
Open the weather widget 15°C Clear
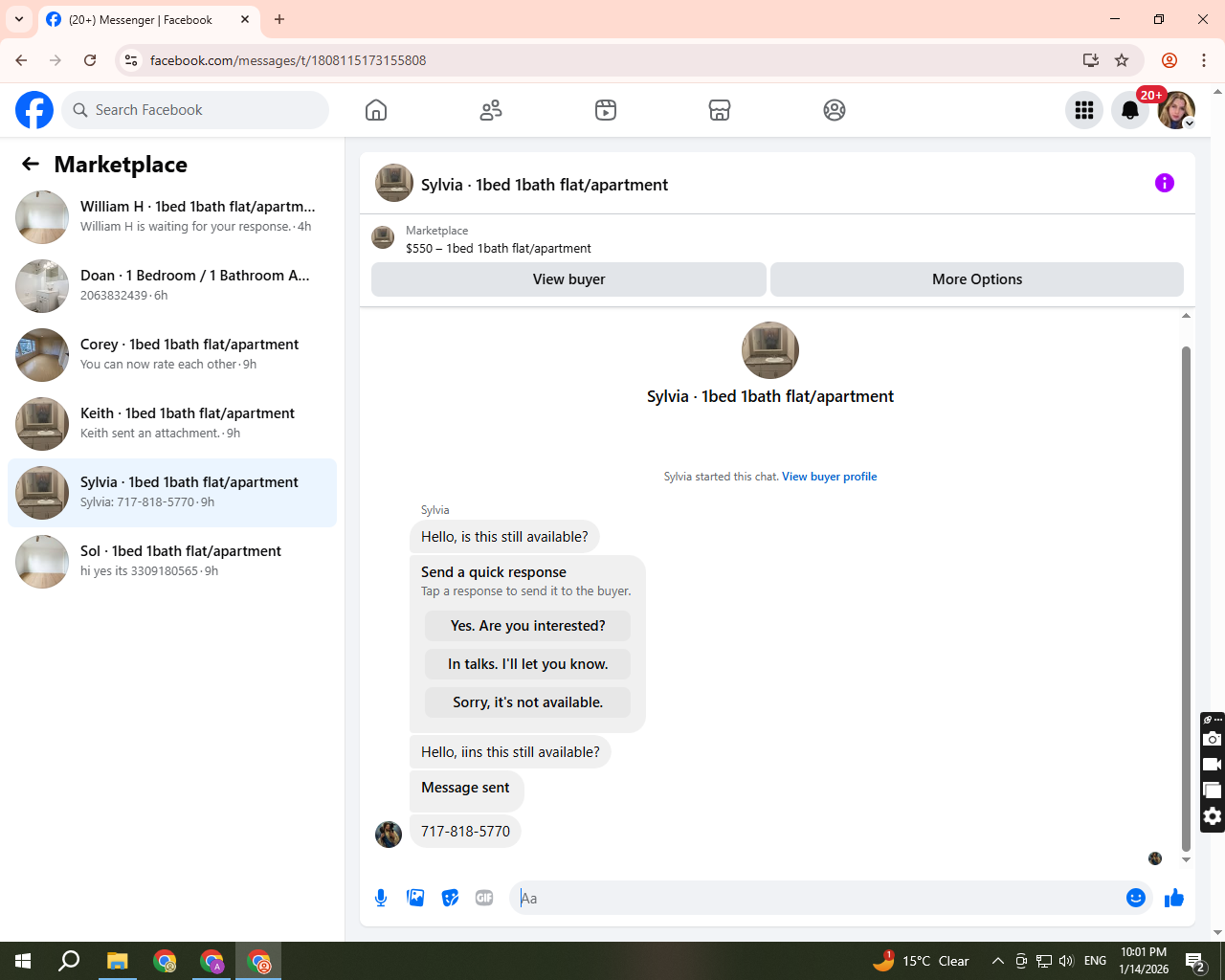pyautogui.click(x=921, y=961)
